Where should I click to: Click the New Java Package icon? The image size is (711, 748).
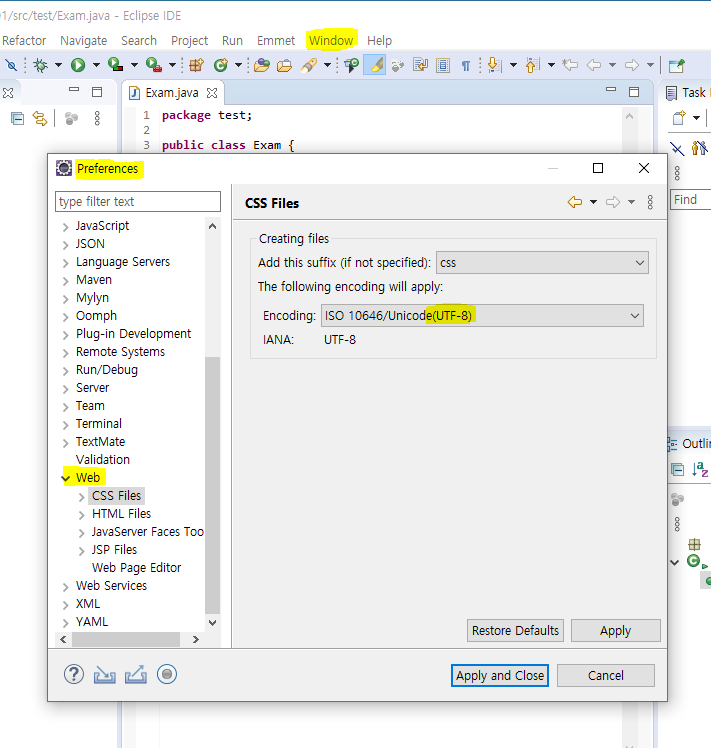[x=196, y=65]
